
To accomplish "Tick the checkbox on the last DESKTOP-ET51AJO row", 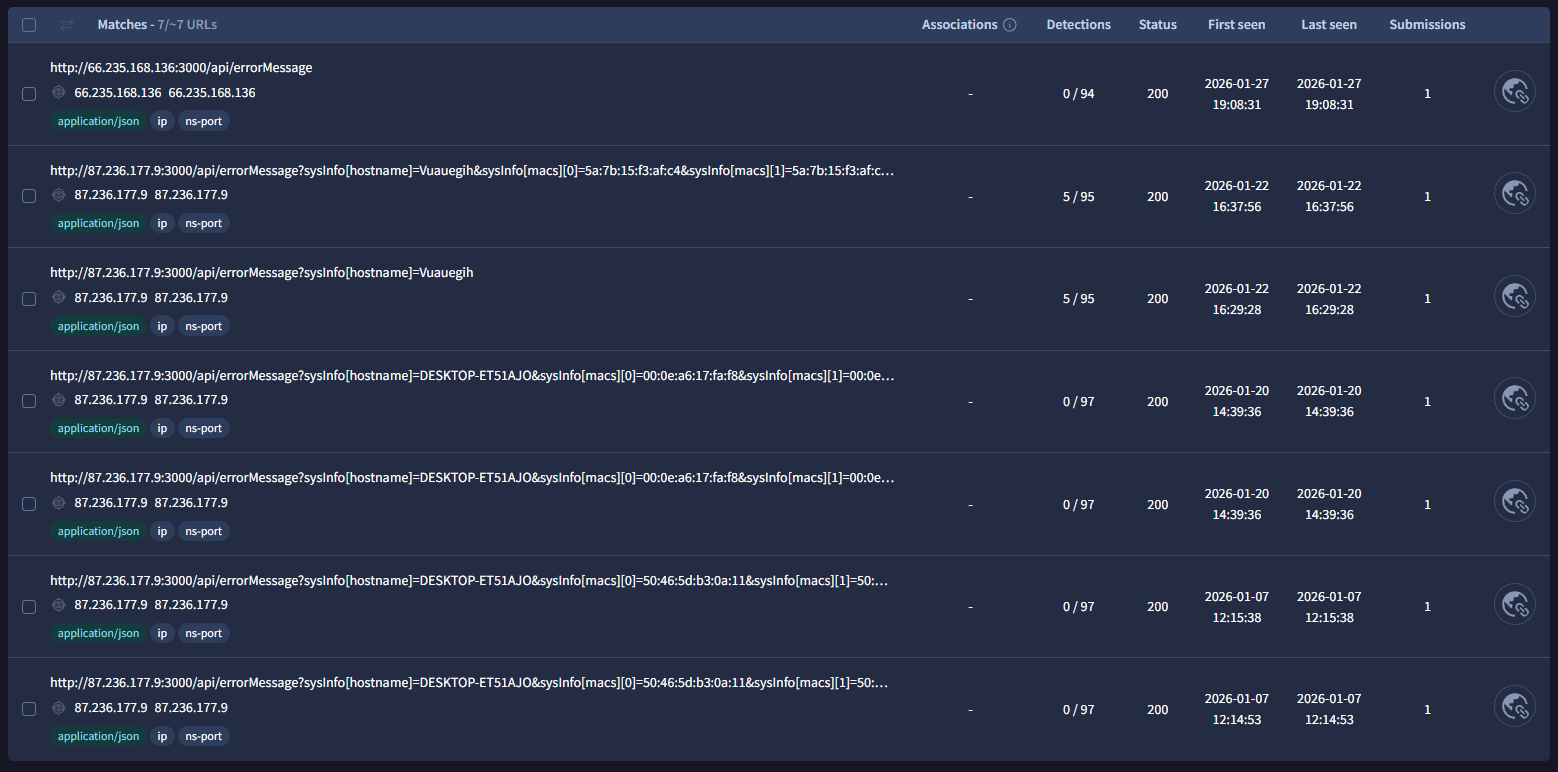I will tap(28, 708).
